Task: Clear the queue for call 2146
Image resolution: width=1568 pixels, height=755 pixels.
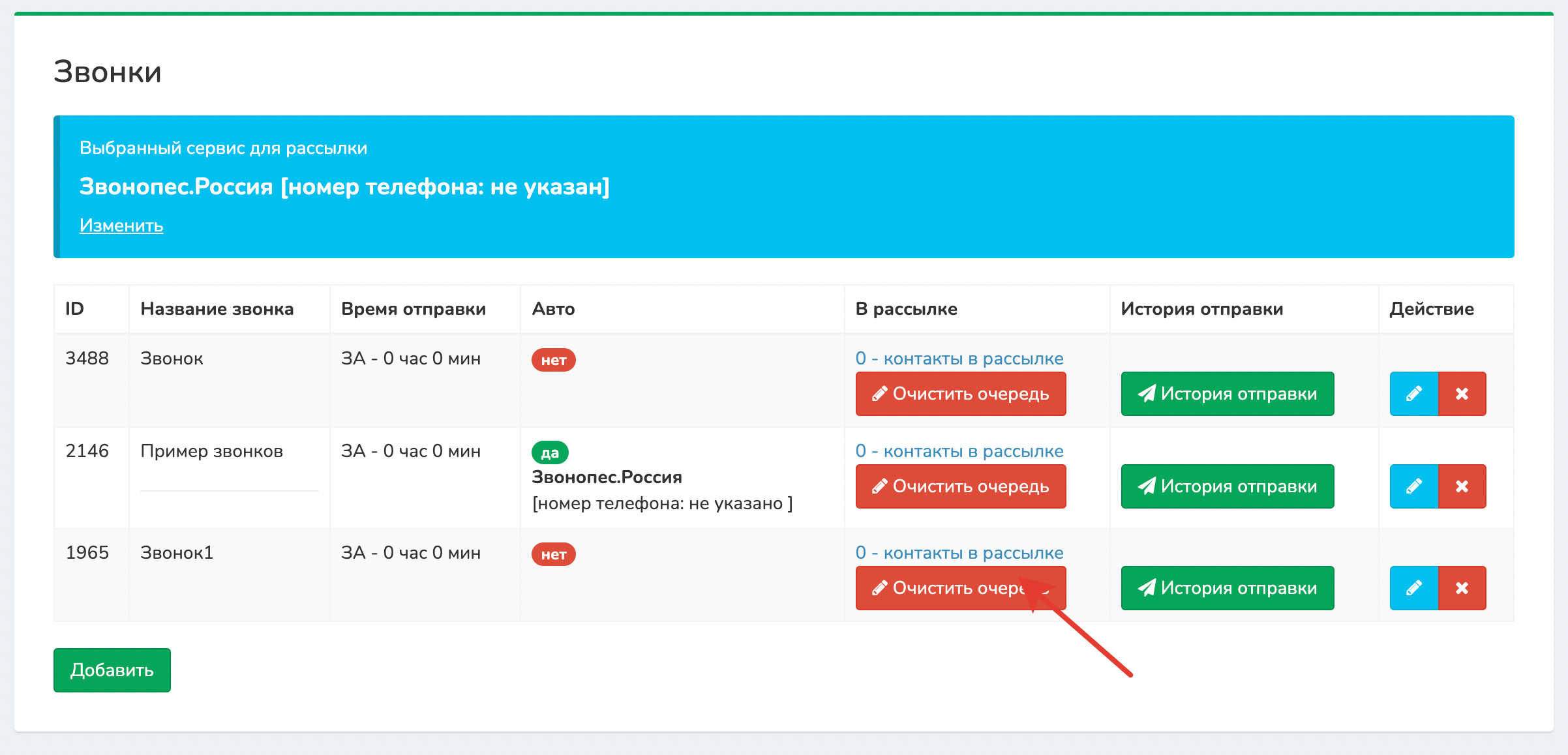Action: (x=960, y=486)
